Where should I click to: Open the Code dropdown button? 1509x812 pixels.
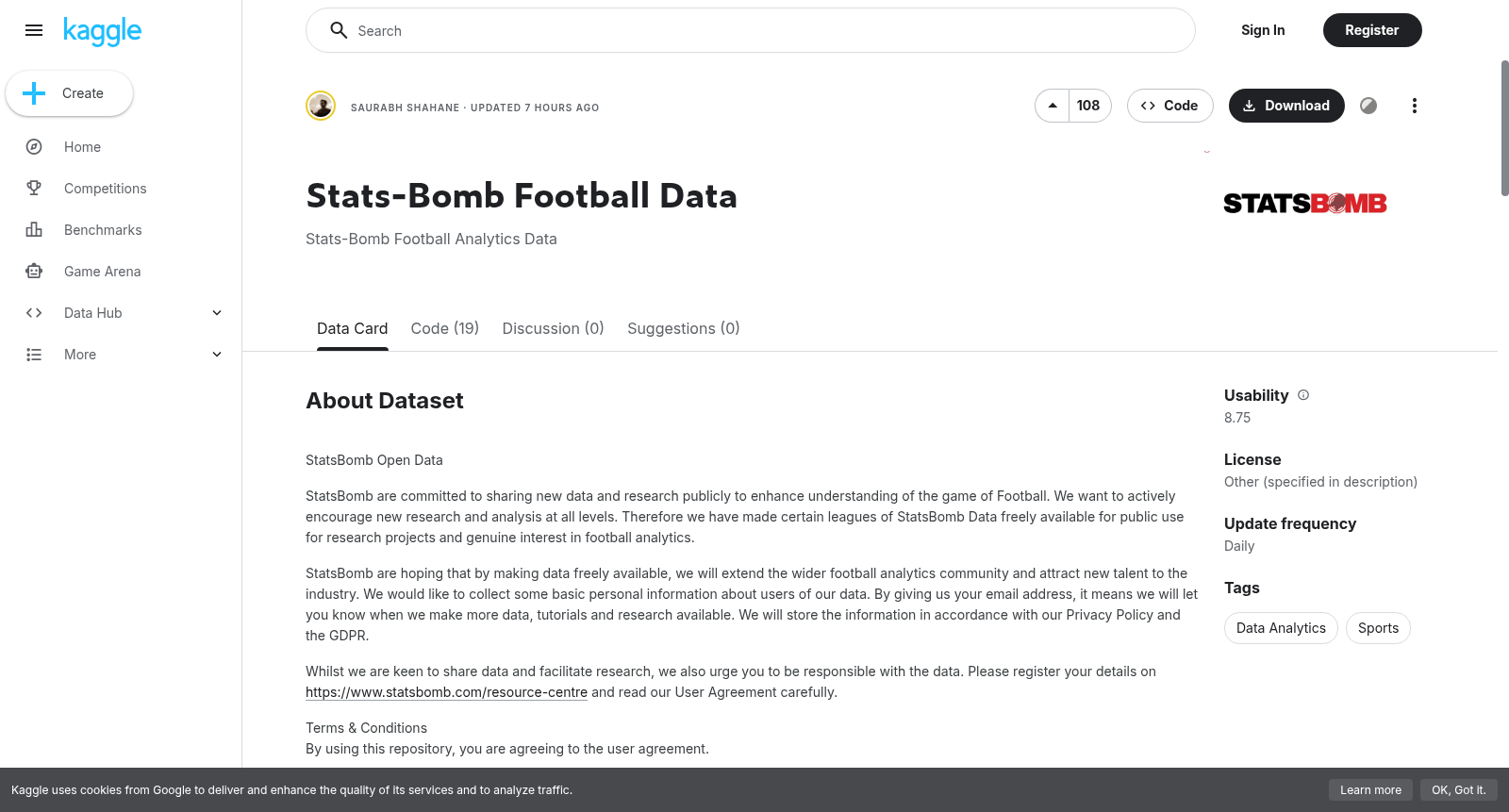tap(1169, 106)
